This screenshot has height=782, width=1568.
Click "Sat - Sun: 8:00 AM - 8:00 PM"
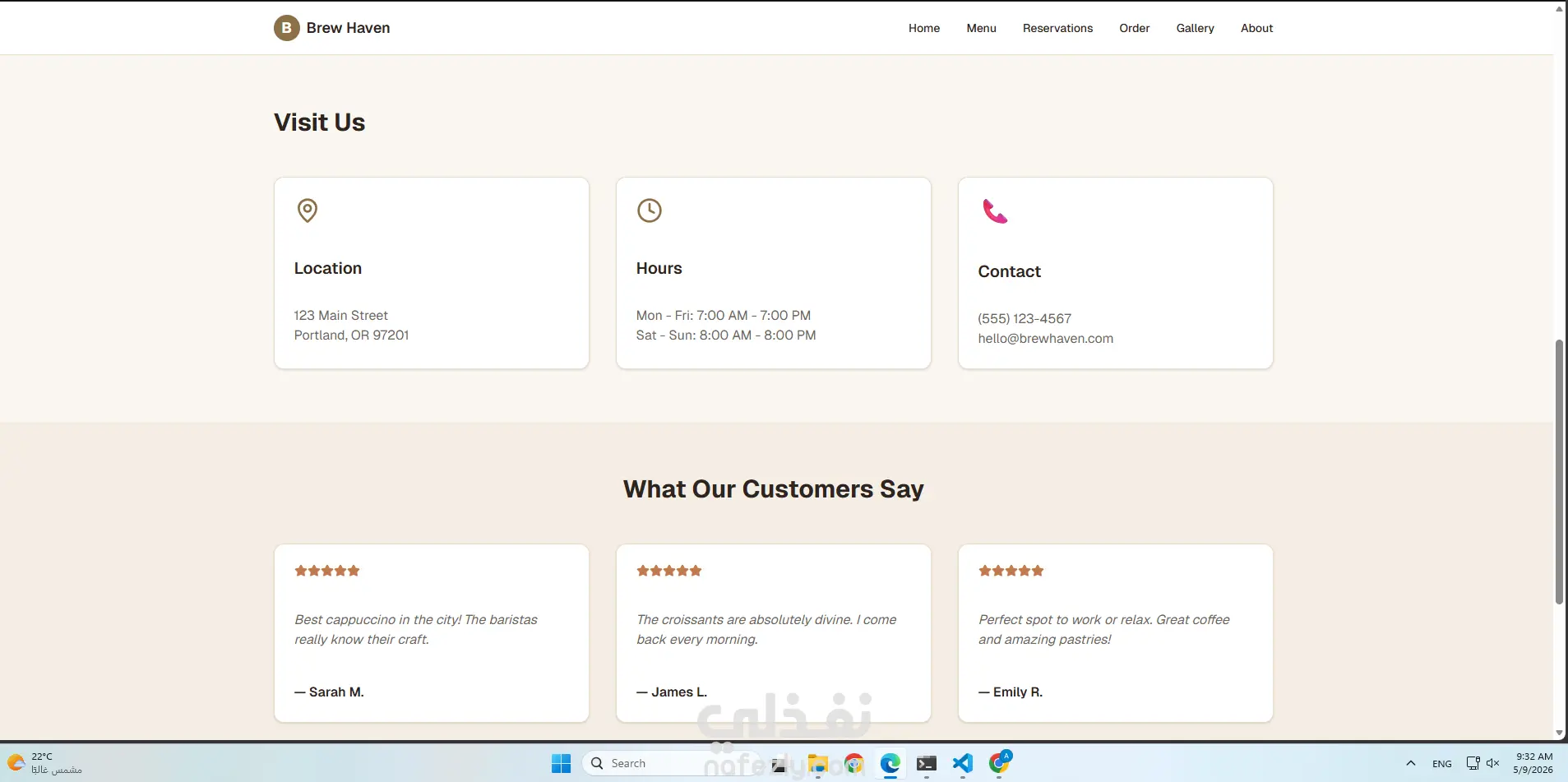coord(726,335)
